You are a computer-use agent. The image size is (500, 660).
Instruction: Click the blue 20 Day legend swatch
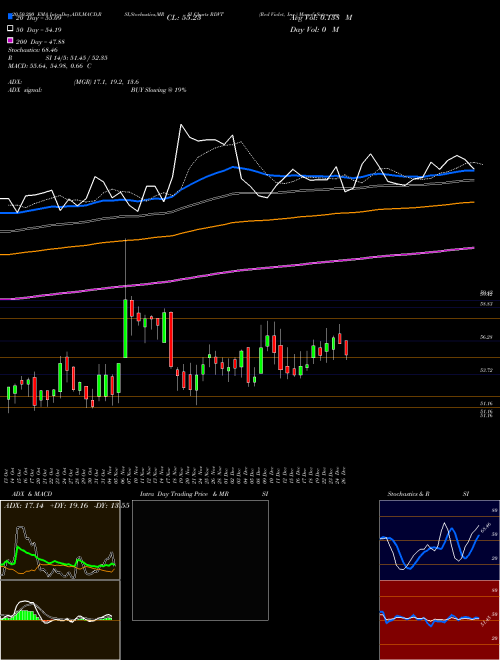[x=10, y=17]
